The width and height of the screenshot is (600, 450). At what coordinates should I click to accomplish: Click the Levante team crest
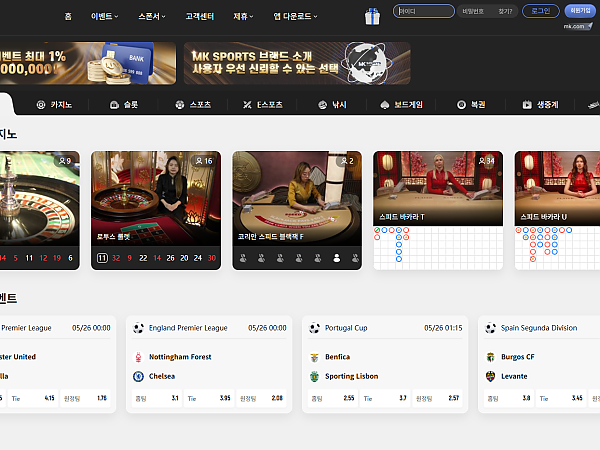pyautogui.click(x=490, y=376)
